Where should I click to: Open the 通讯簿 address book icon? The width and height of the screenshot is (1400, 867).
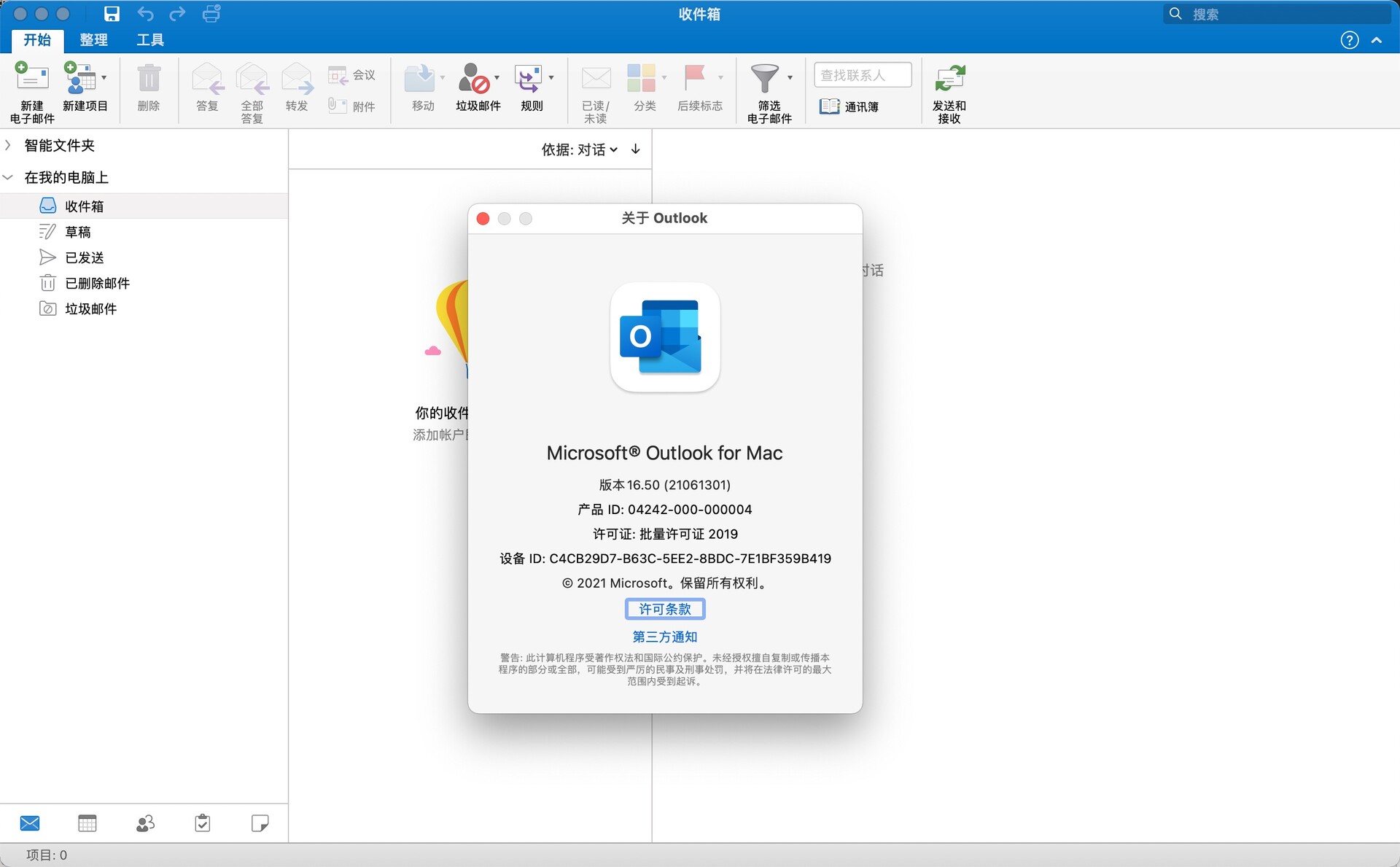coord(829,106)
